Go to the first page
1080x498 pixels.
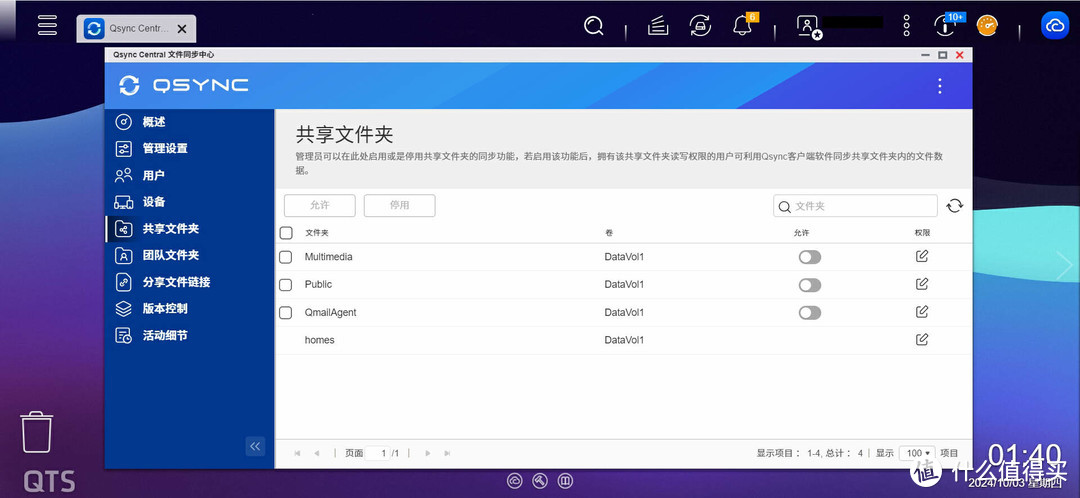tap(298, 453)
